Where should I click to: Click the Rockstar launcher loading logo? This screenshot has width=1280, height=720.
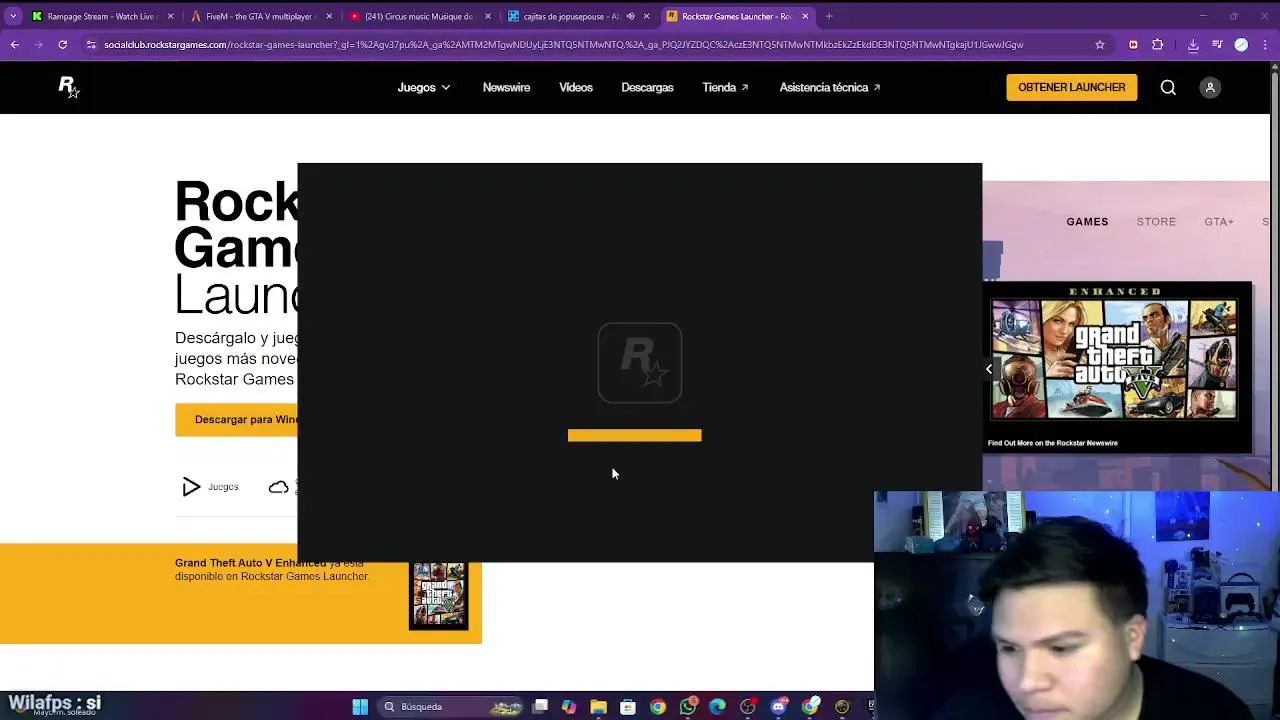point(640,363)
